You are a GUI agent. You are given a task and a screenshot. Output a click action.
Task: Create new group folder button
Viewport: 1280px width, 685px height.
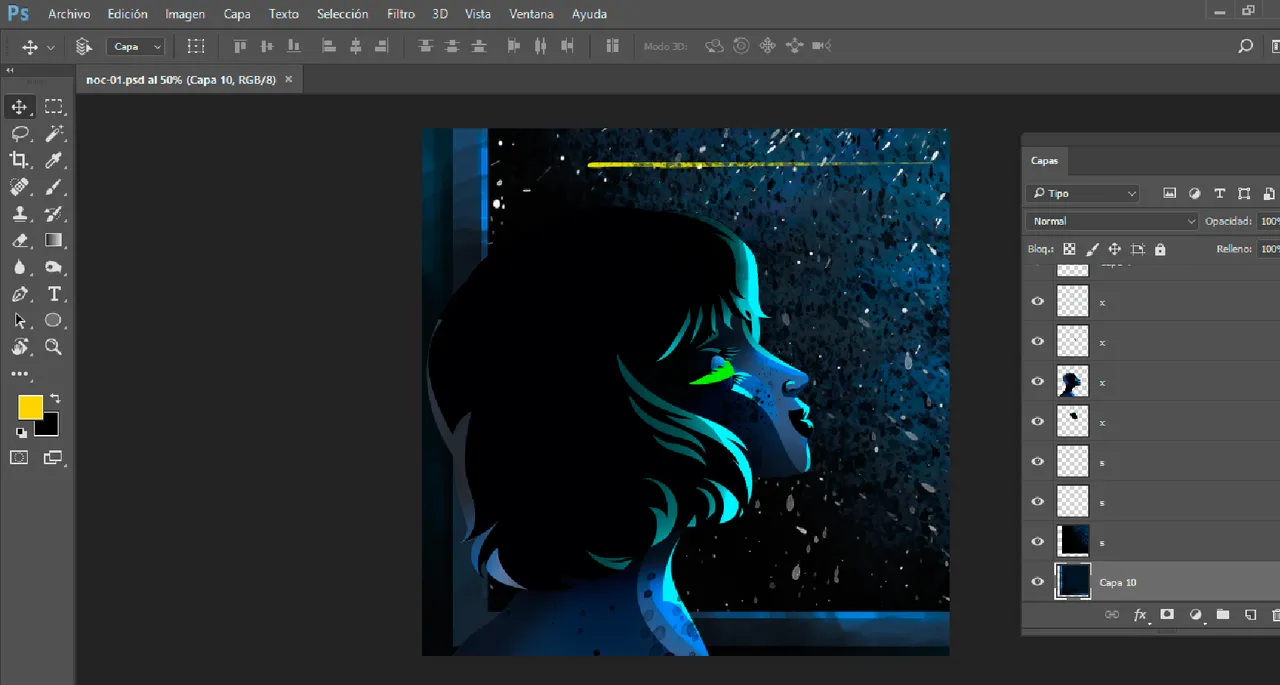tap(1222, 615)
